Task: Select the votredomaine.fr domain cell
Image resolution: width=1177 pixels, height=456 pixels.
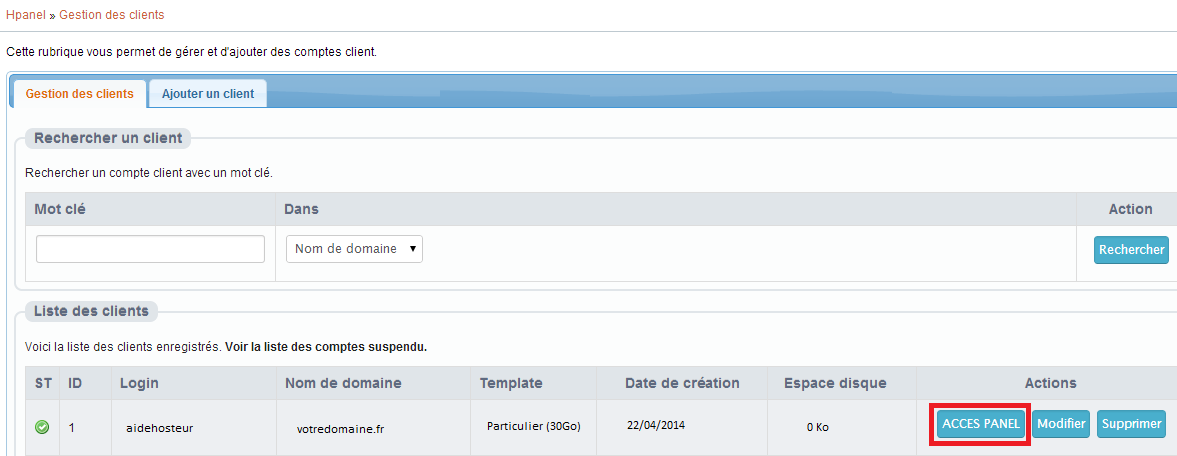Action: [340, 427]
